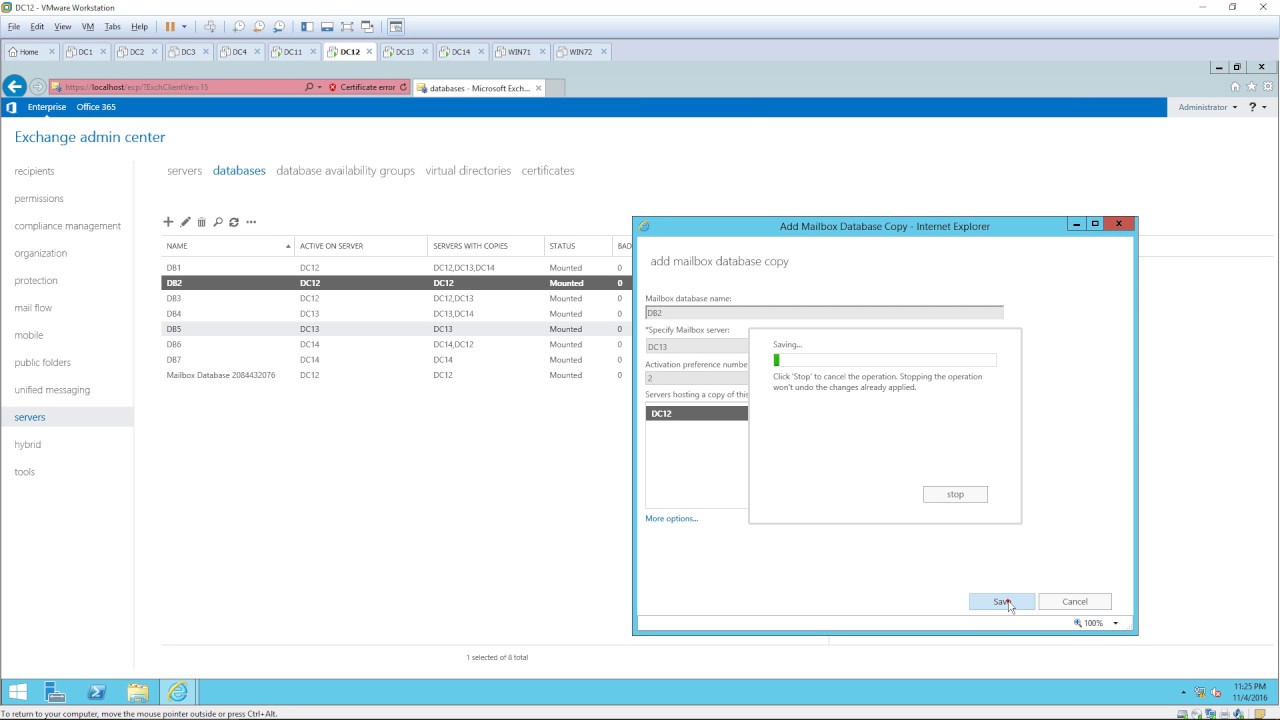Click the stop button in saving dialog

point(955,494)
